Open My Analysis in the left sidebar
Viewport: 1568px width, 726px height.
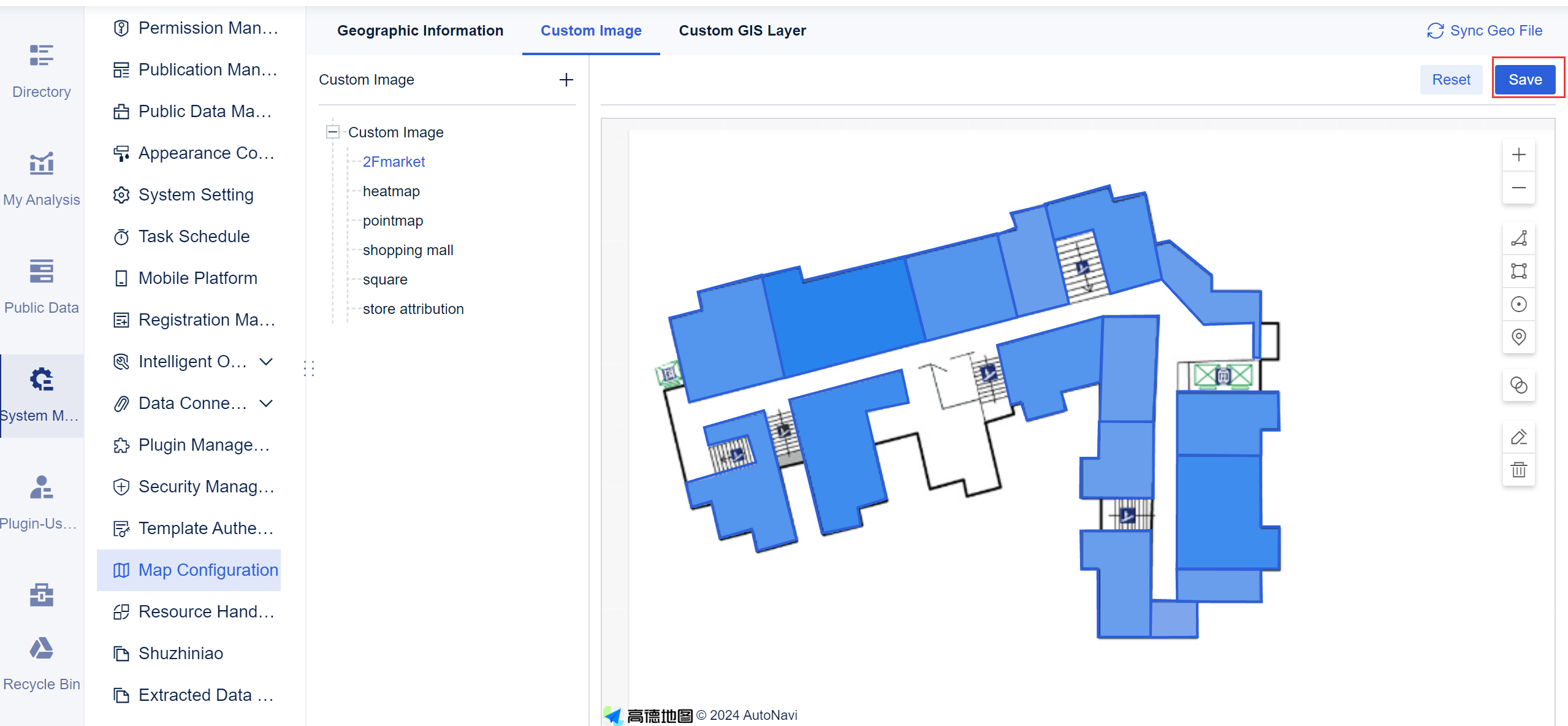pyautogui.click(x=42, y=179)
